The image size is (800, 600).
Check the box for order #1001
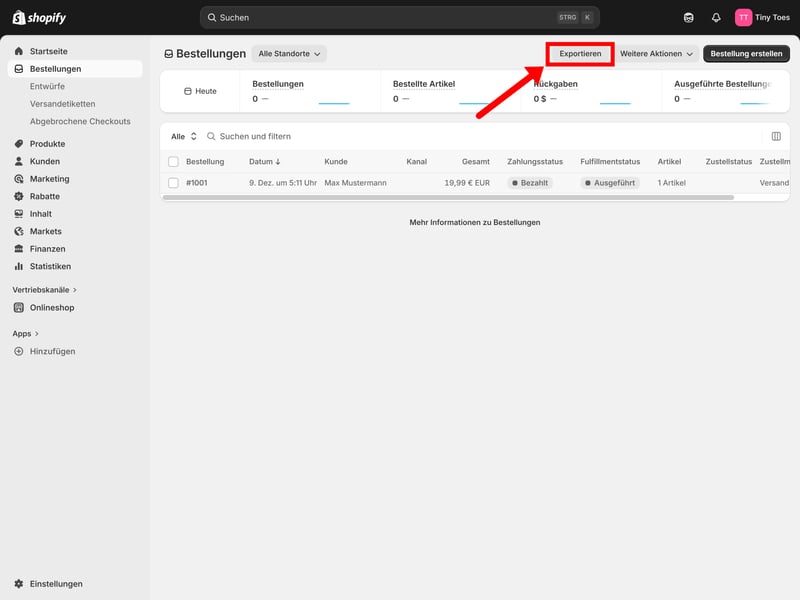[173, 183]
